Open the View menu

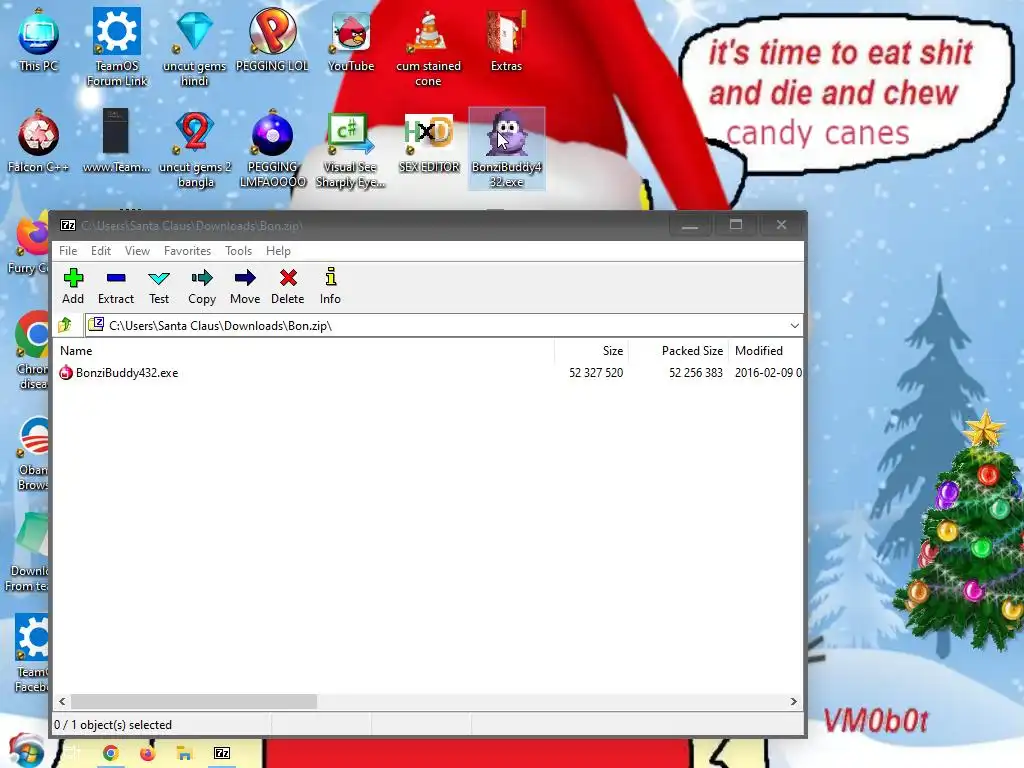(137, 251)
